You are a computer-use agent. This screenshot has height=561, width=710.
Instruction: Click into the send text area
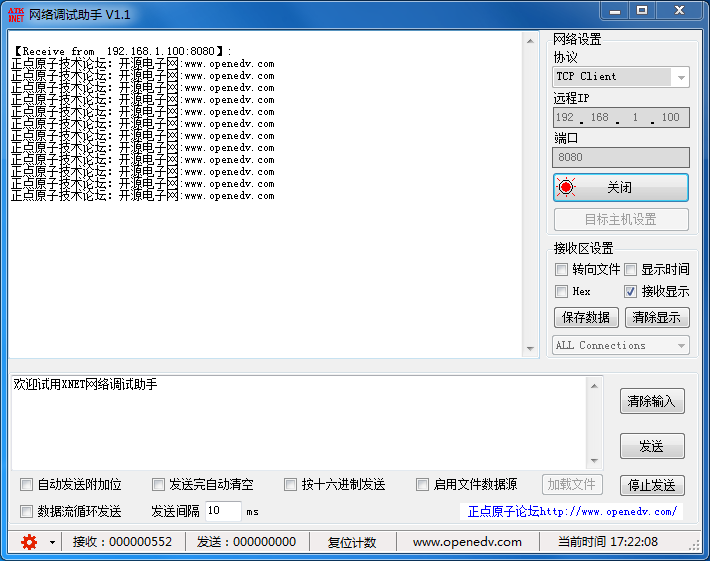(x=299, y=422)
